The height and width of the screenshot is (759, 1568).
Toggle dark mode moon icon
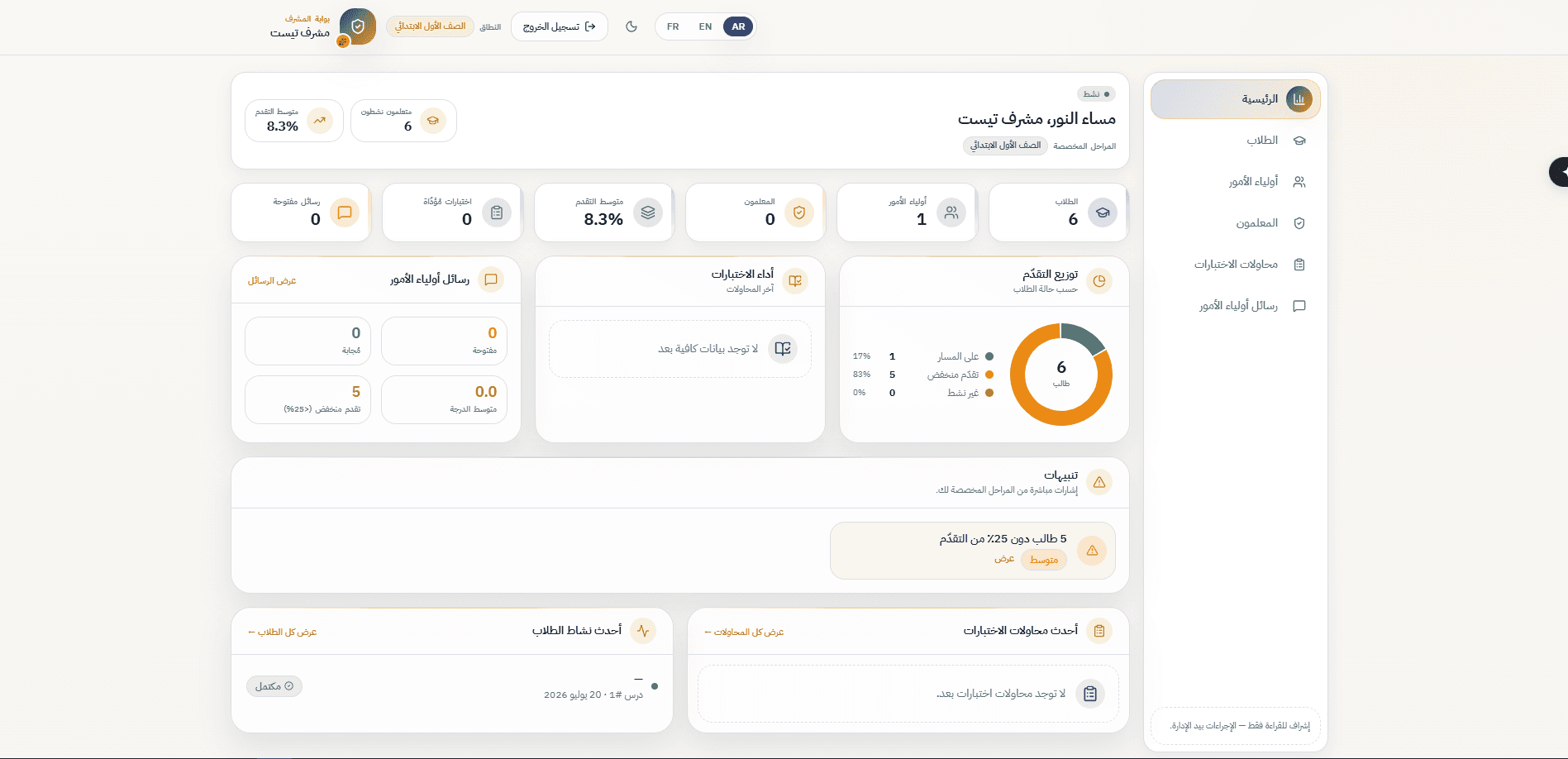631,26
